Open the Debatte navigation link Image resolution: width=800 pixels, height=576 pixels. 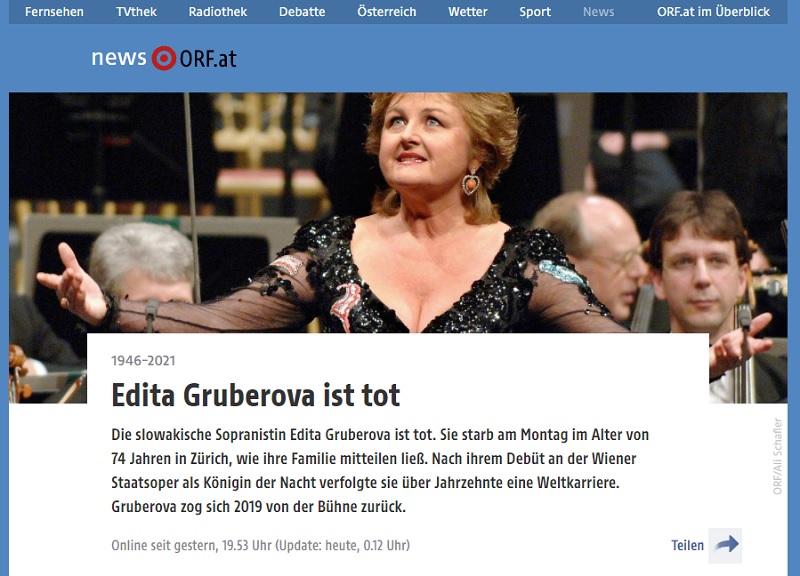point(302,11)
